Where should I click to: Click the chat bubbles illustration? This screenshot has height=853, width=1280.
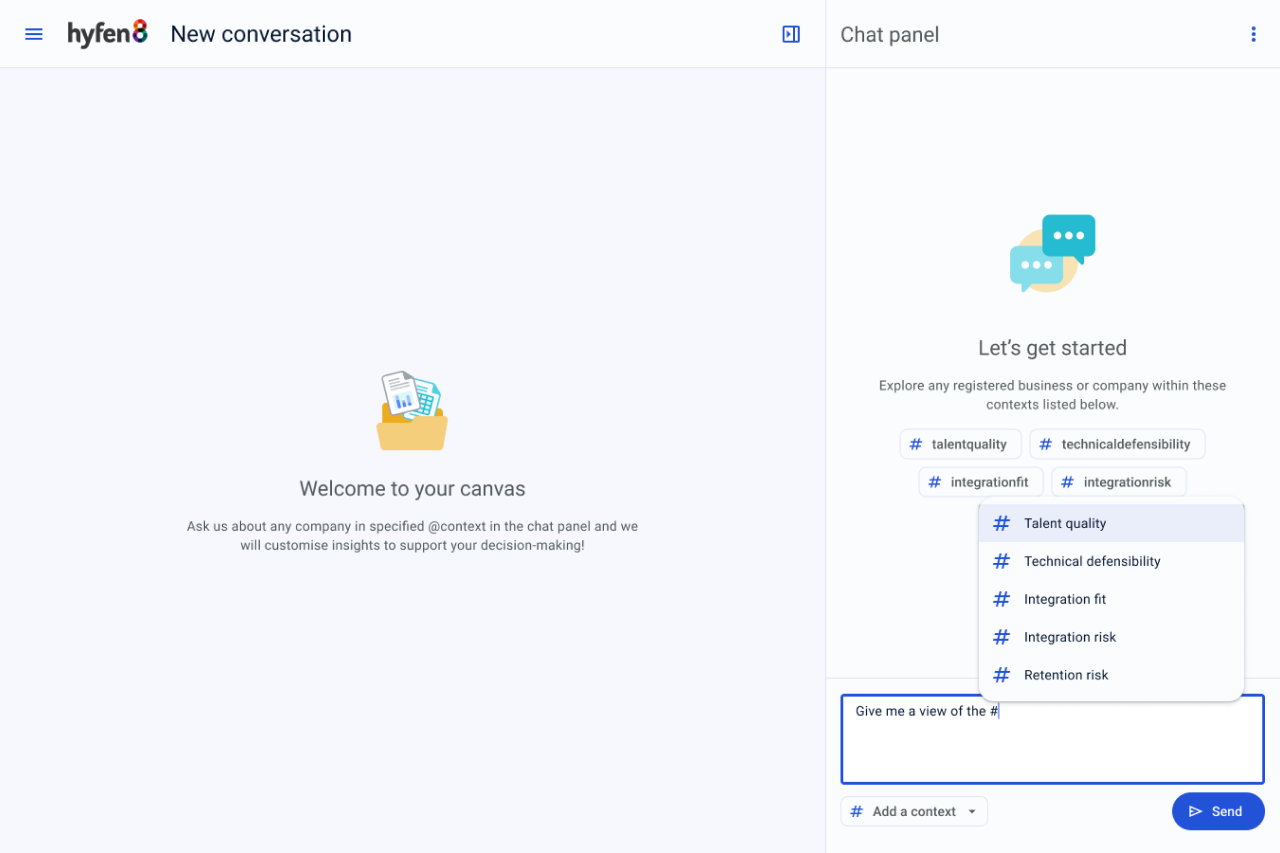[1052, 253]
